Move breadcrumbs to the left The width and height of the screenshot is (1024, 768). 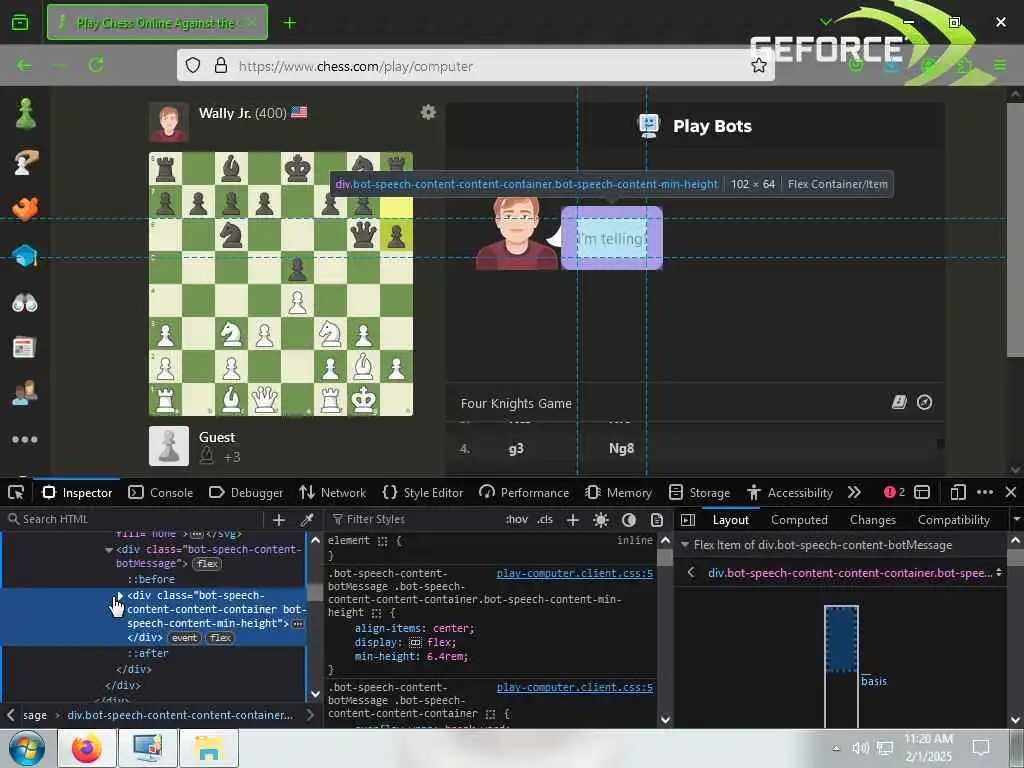(x=10, y=715)
